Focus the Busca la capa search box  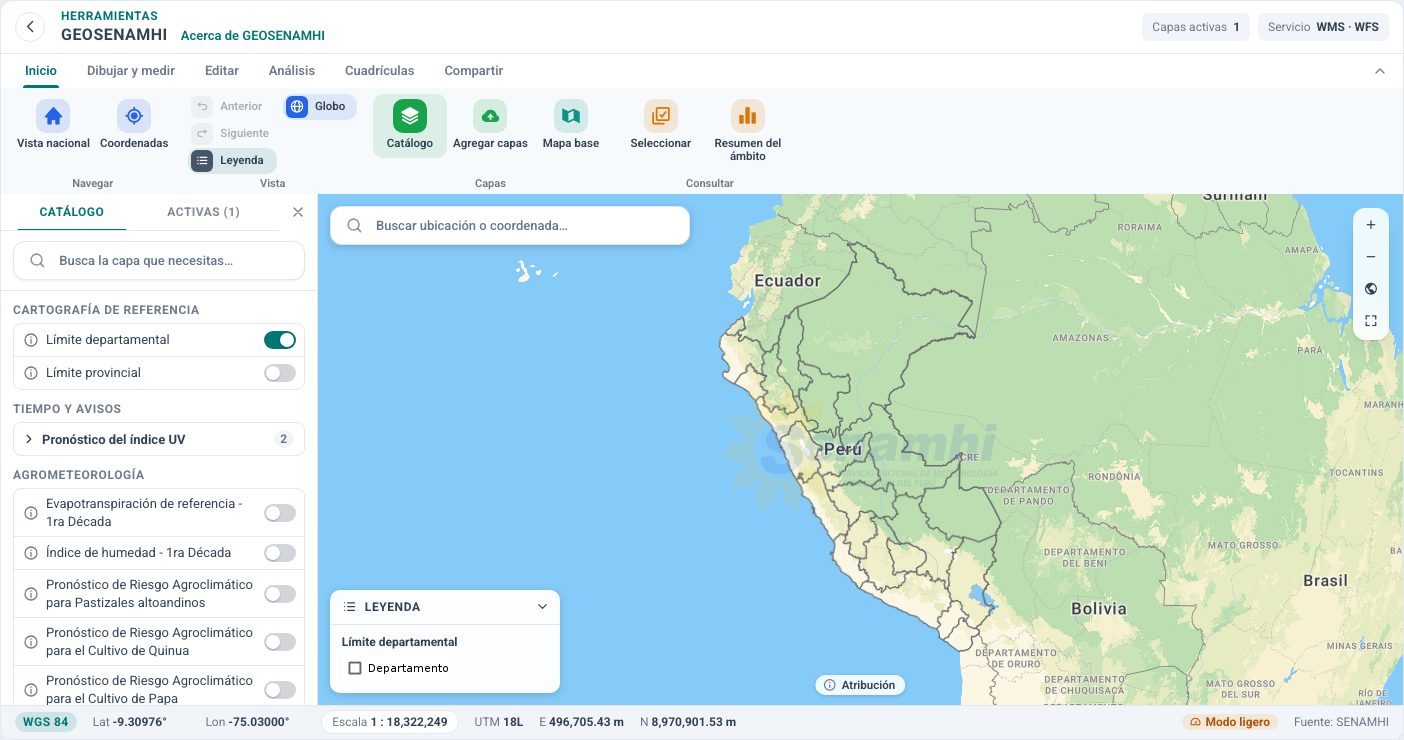159,260
